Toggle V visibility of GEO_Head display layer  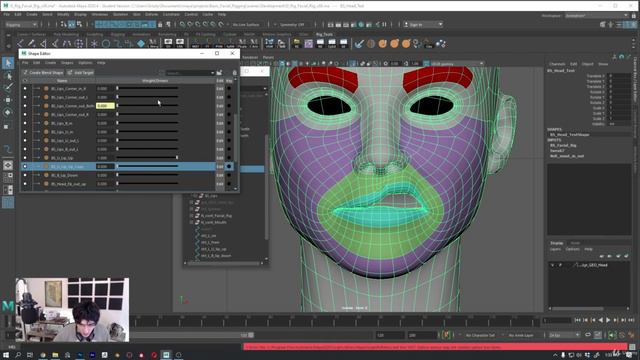(553, 265)
